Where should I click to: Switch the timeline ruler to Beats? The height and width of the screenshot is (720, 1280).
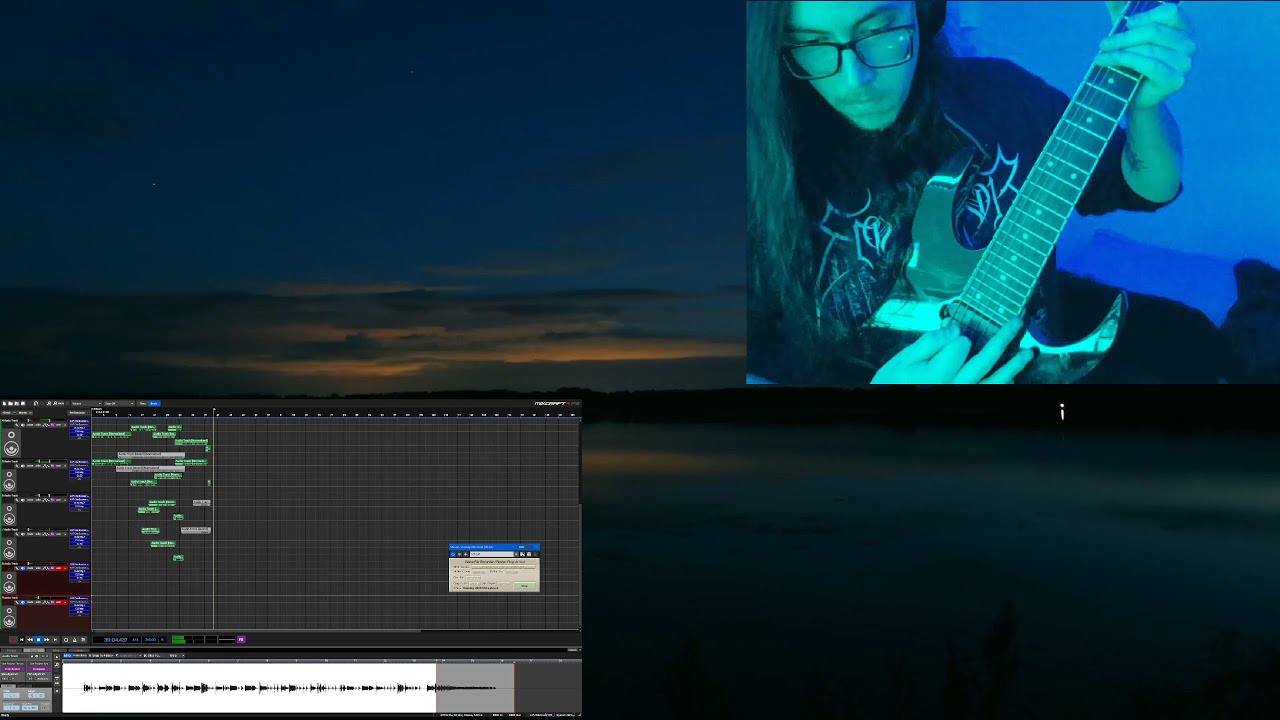coord(154,404)
